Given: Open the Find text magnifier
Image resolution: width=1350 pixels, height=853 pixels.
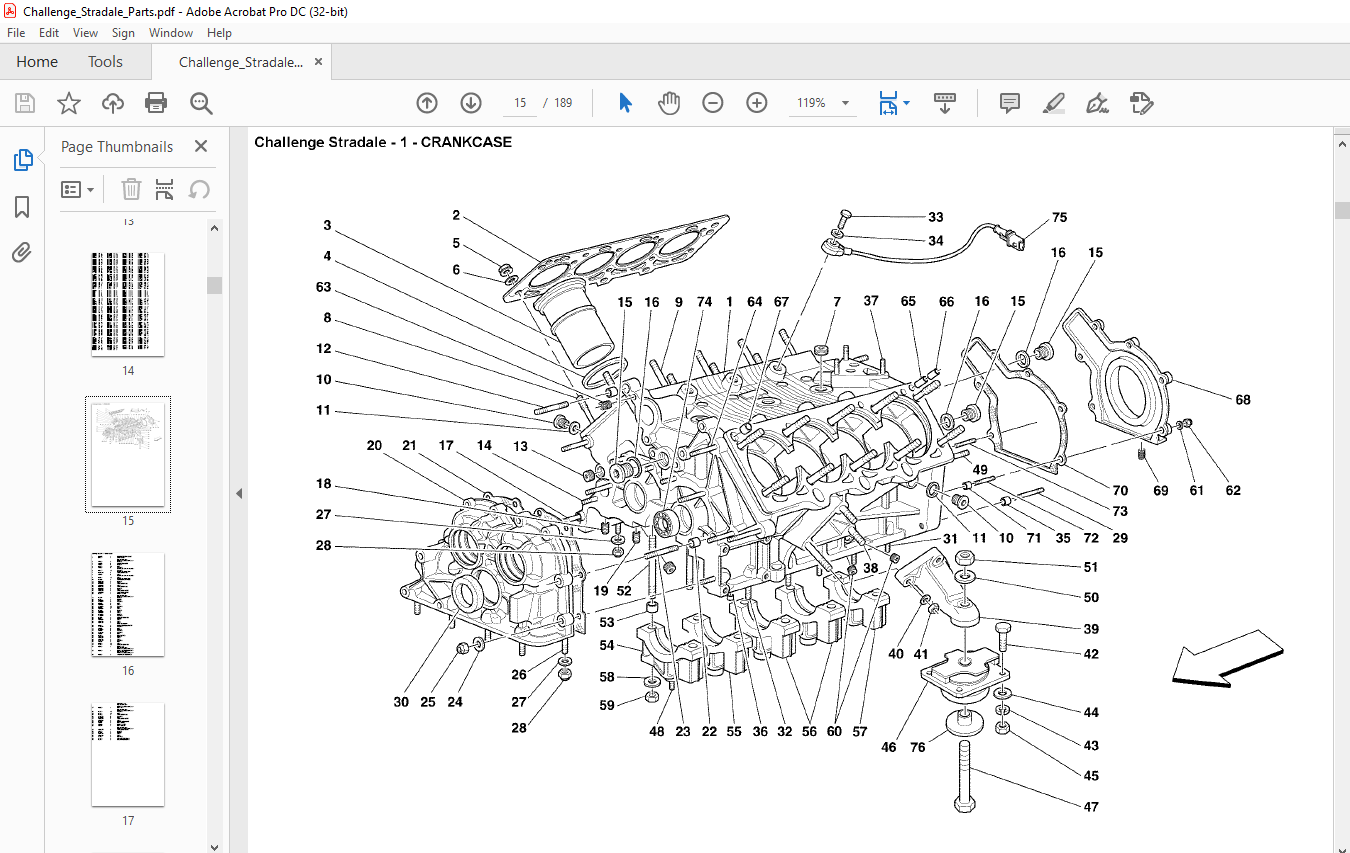Looking at the screenshot, I should coord(202,103).
